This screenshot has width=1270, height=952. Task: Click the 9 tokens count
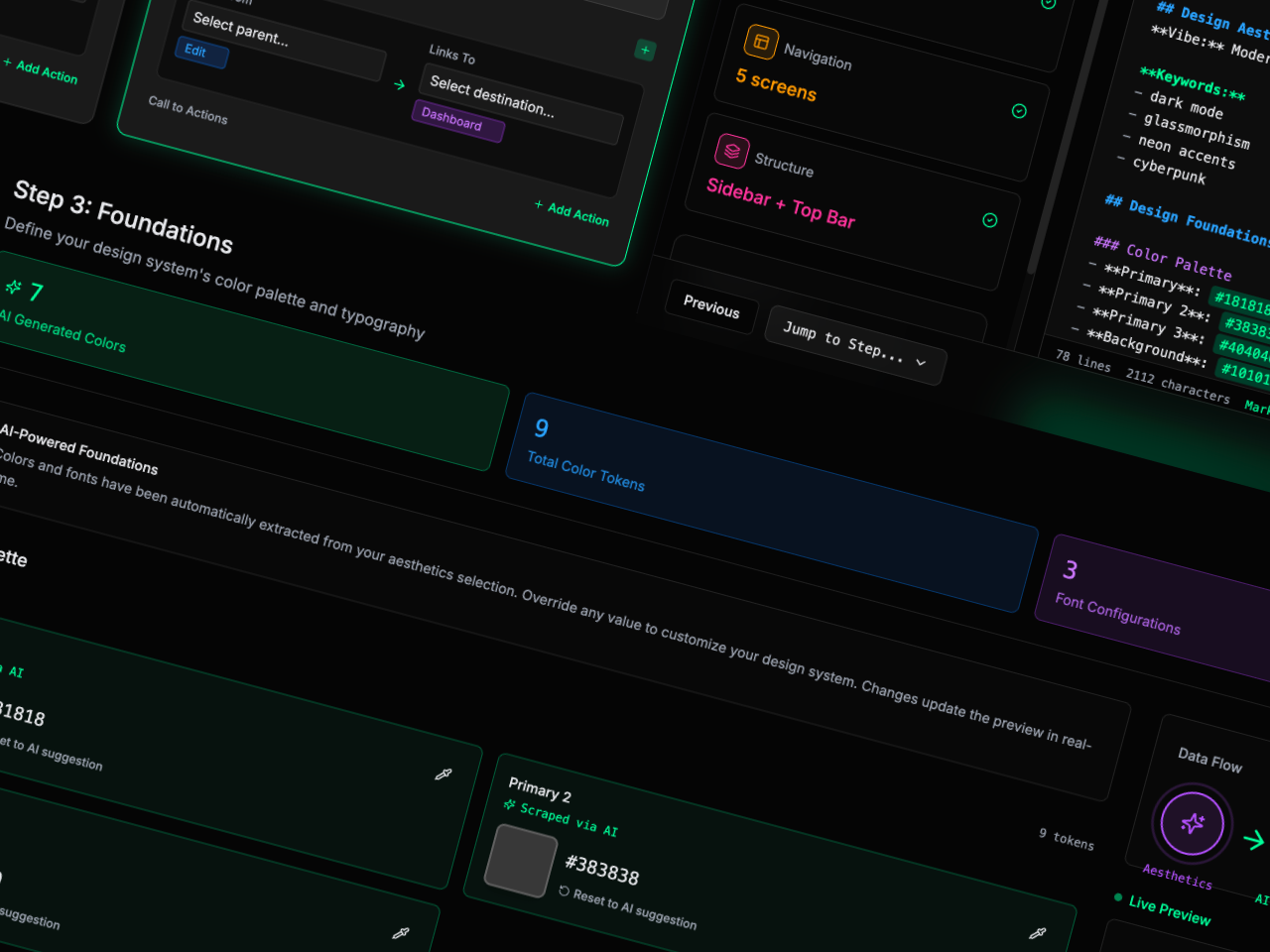(x=1067, y=838)
